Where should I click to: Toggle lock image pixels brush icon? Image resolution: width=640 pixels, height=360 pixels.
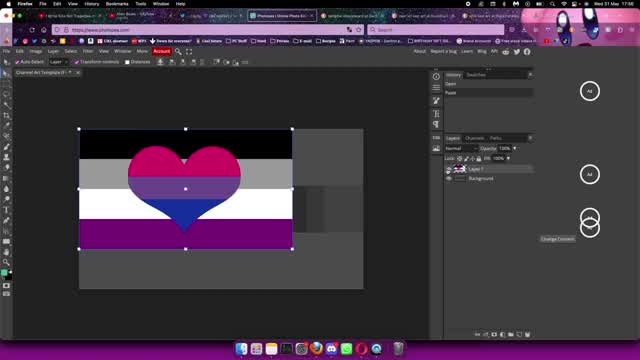(x=466, y=158)
